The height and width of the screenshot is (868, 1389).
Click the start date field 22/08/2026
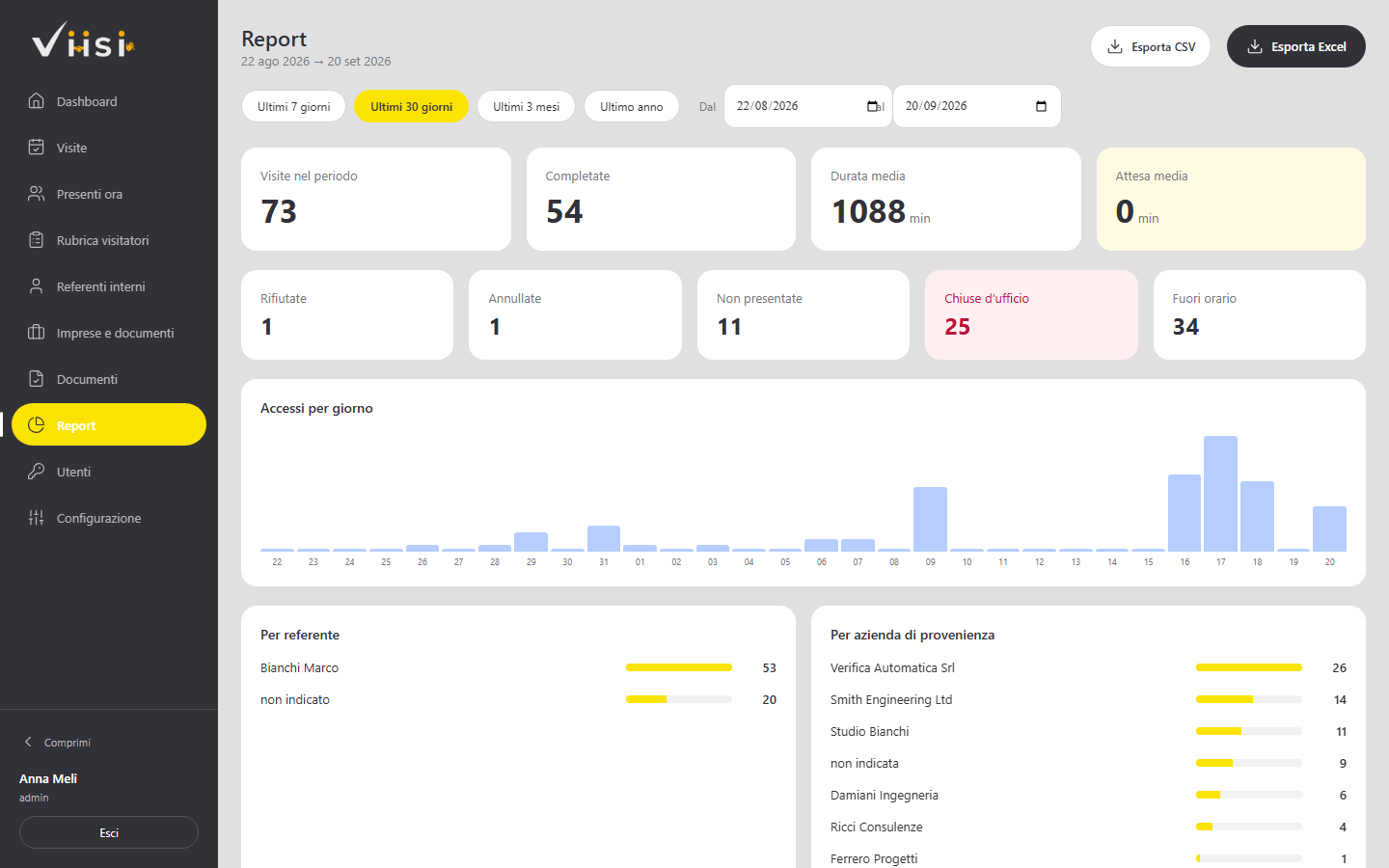[x=808, y=106]
